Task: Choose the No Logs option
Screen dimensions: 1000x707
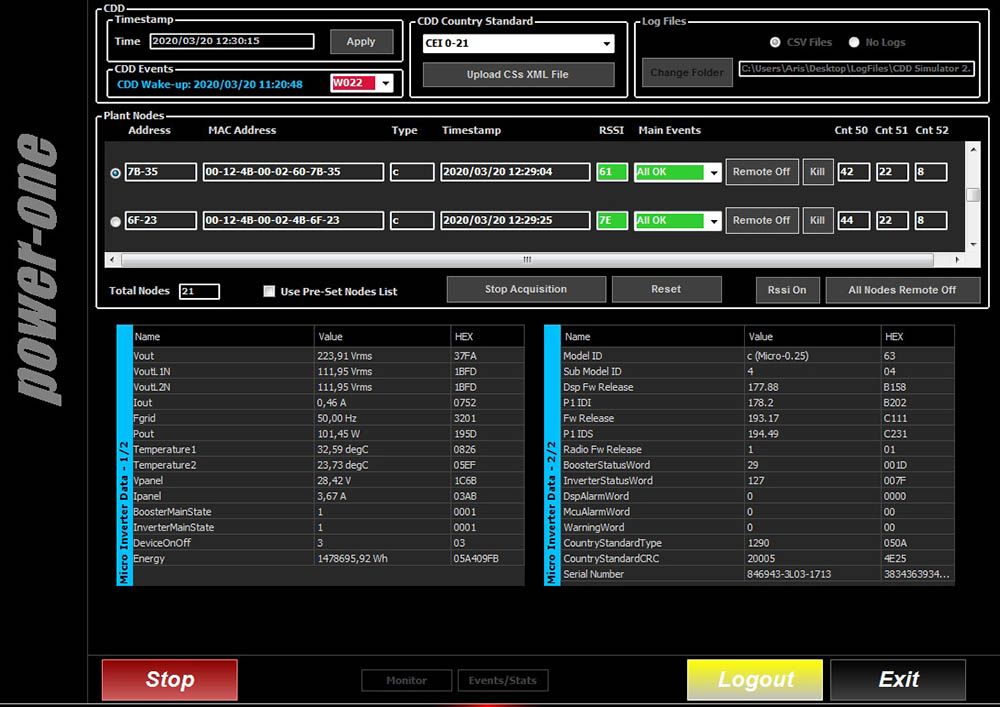Action: pyautogui.click(x=854, y=42)
